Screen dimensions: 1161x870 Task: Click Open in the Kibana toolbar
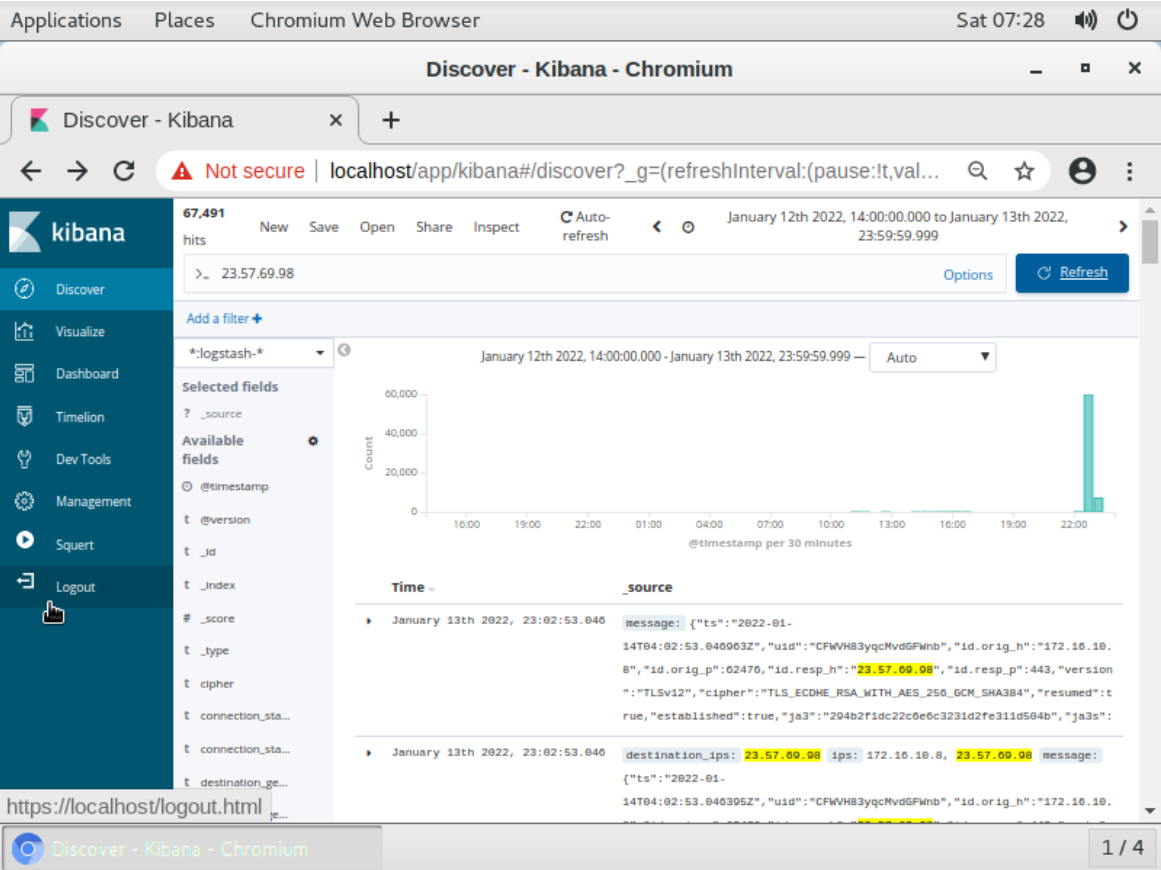pyautogui.click(x=377, y=227)
